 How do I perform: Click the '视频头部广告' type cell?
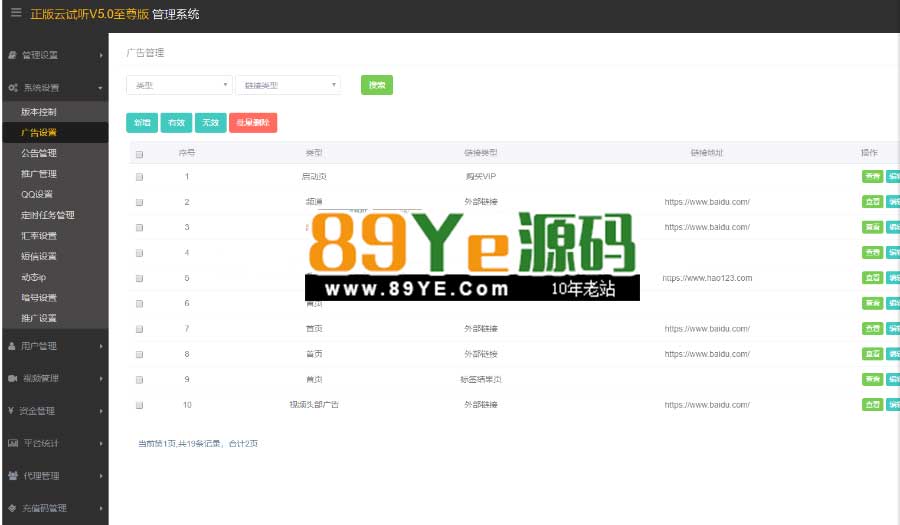tap(314, 405)
